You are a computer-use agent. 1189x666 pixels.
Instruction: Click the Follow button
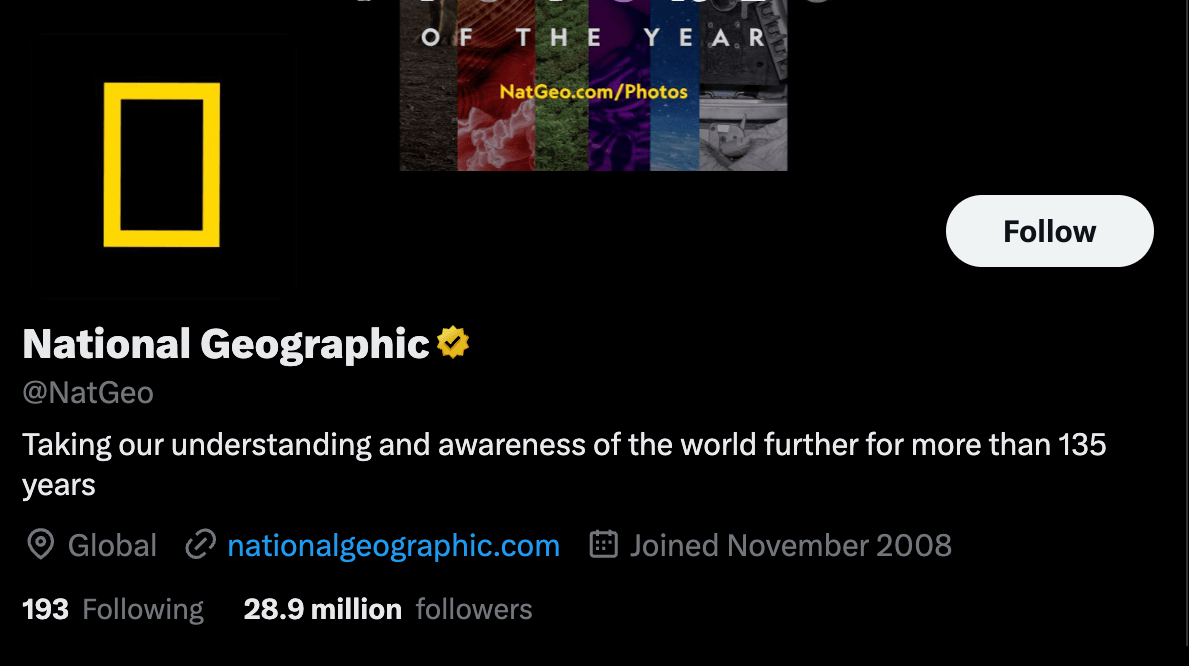(1049, 231)
